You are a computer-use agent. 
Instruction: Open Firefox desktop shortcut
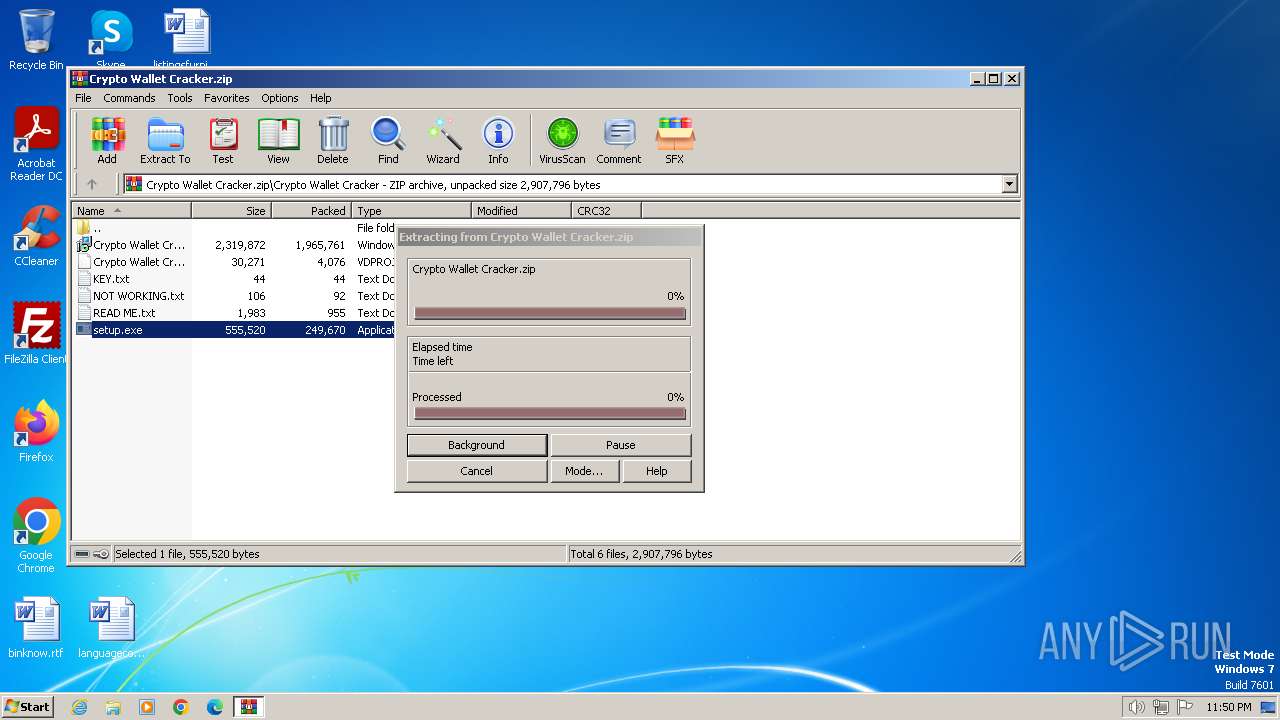36,432
